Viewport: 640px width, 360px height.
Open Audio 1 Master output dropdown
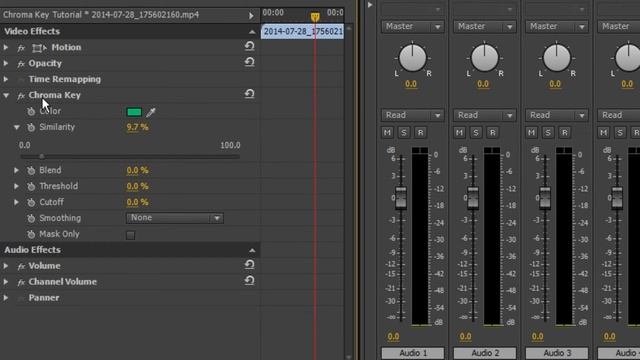[x=412, y=27]
